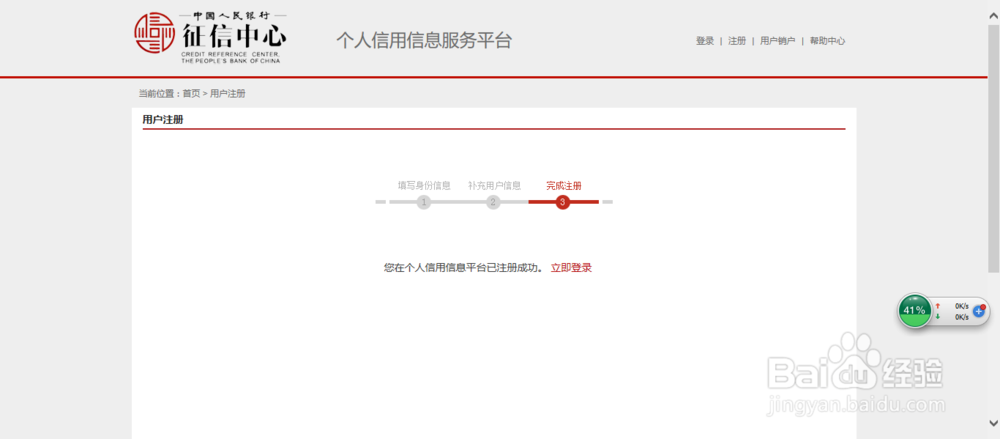Image resolution: width=1000 pixels, height=439 pixels.
Task: Click the scrollbar down arrow
Action: click(x=994, y=422)
